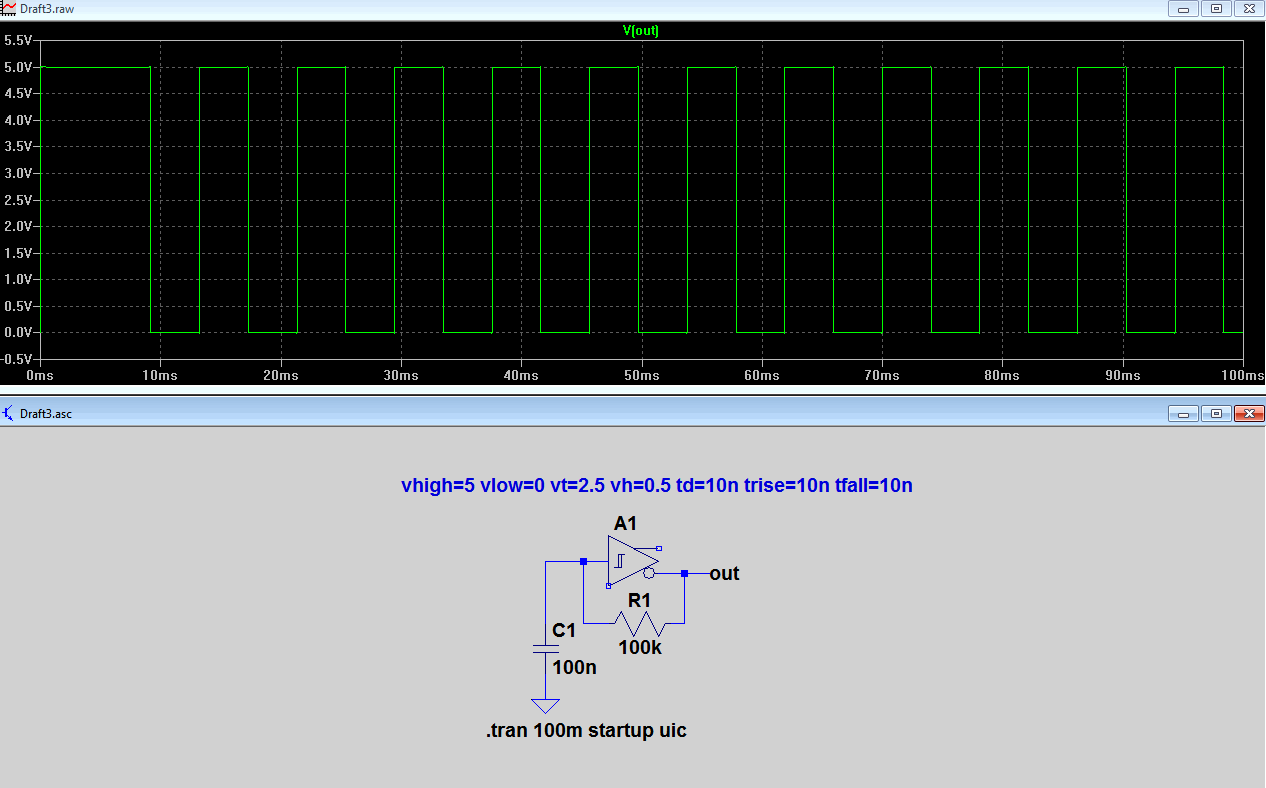This screenshot has width=1266, height=788.
Task: Select the Draft3.asc window icon
Action: [9, 413]
